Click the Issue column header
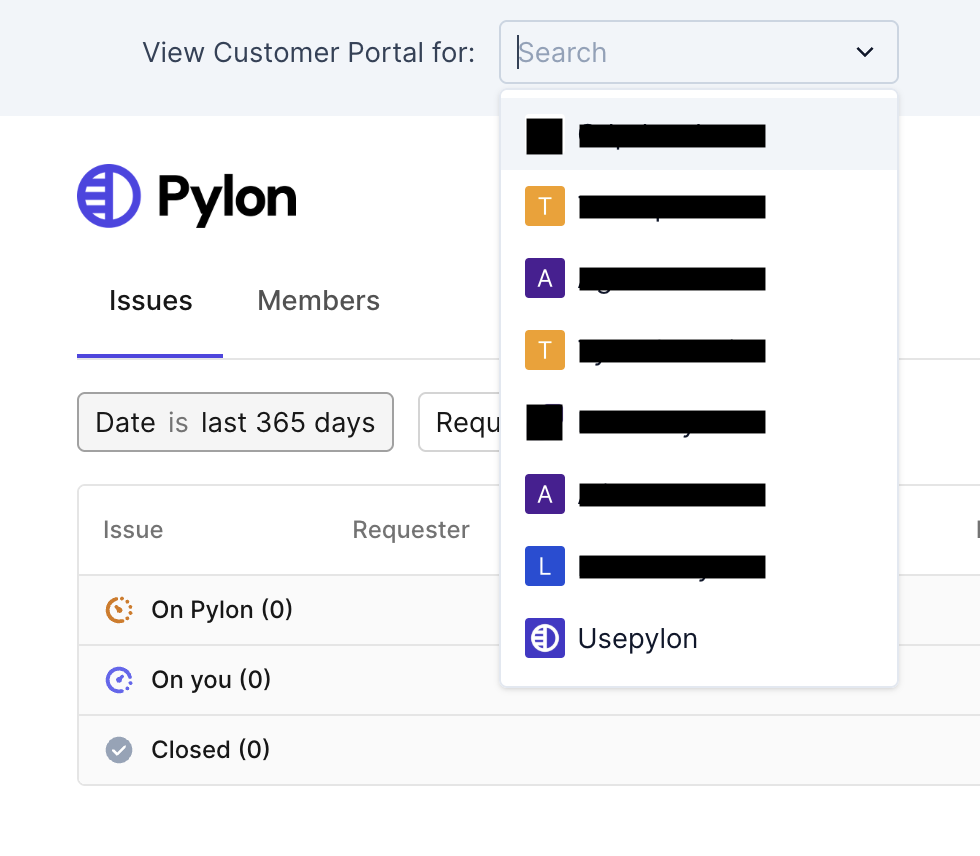Viewport: 980px width, 856px height. [x=133, y=530]
